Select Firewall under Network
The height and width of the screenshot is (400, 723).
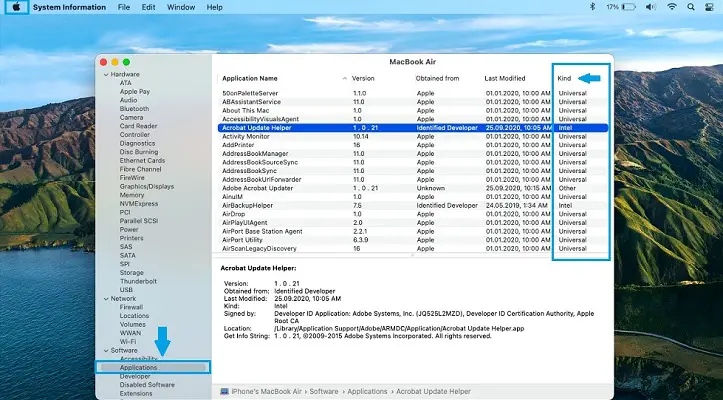pyautogui.click(x=132, y=307)
